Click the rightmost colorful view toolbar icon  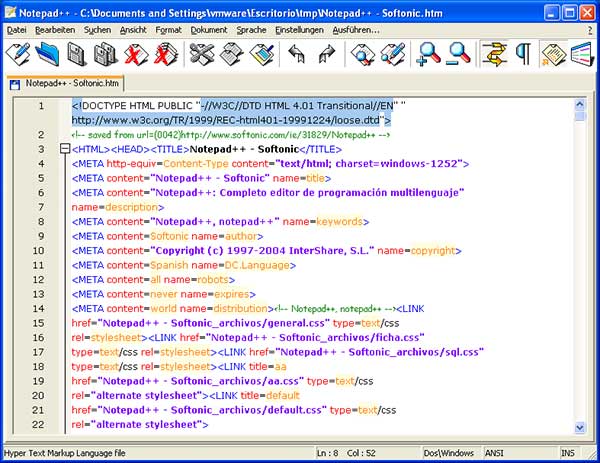(x=583, y=54)
